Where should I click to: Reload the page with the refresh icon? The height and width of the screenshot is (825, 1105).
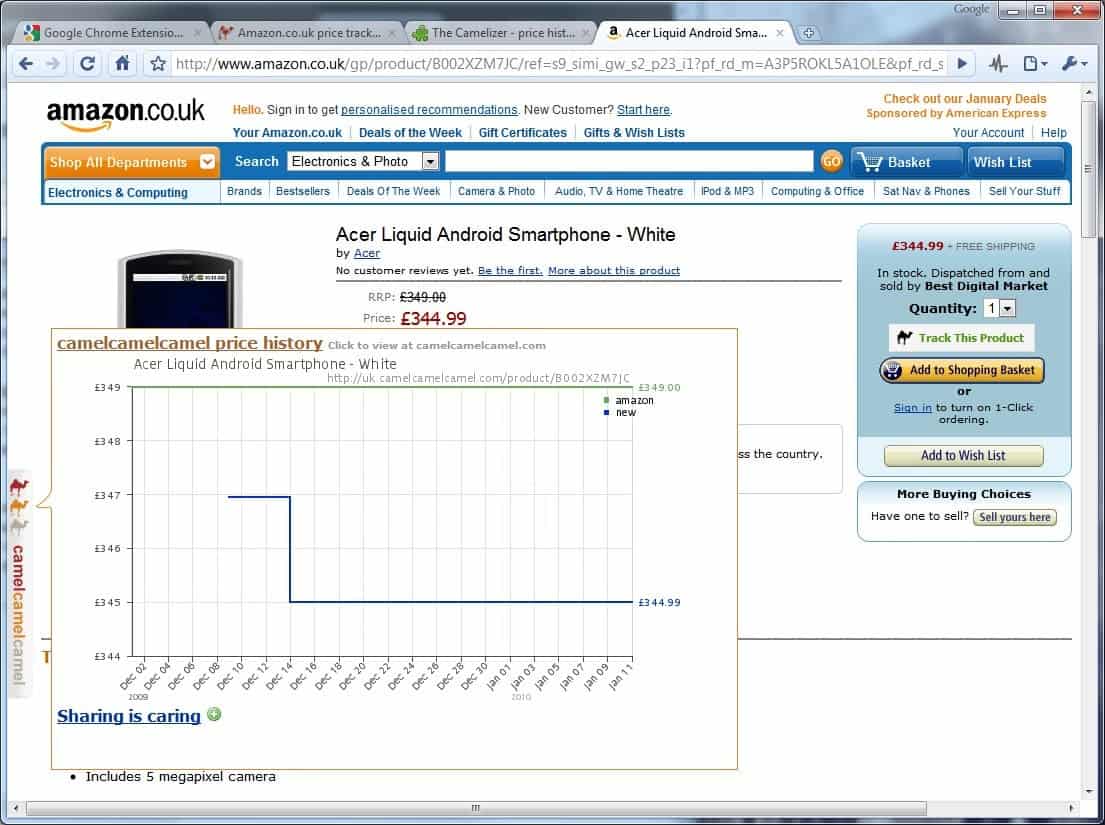click(x=87, y=64)
